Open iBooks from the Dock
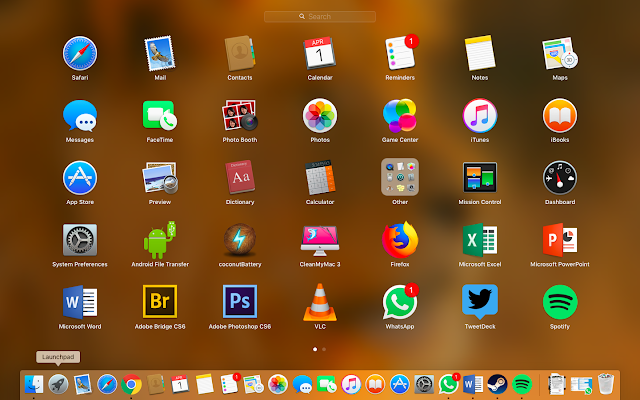The width and height of the screenshot is (640, 400). click(x=375, y=384)
